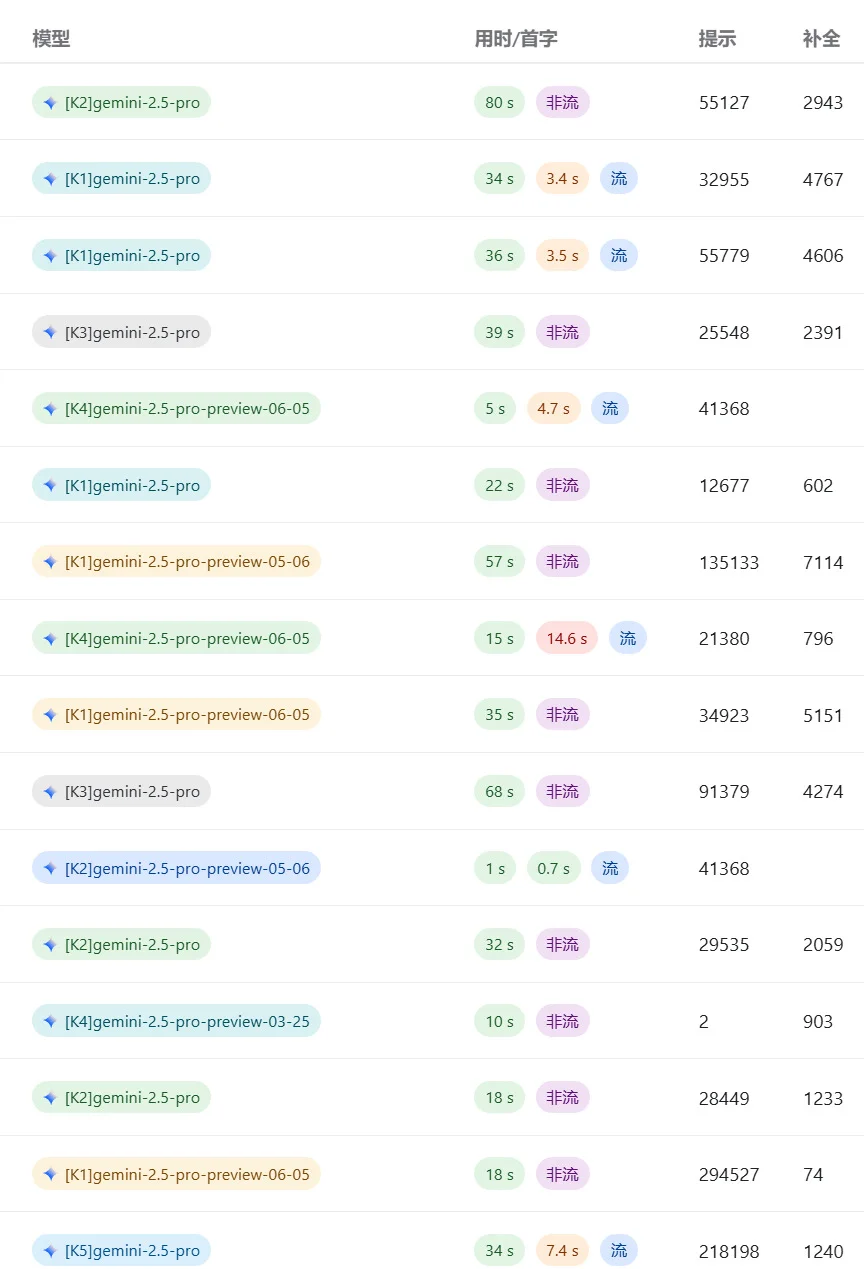Click the completion value 602
864x1269 pixels.
click(818, 486)
